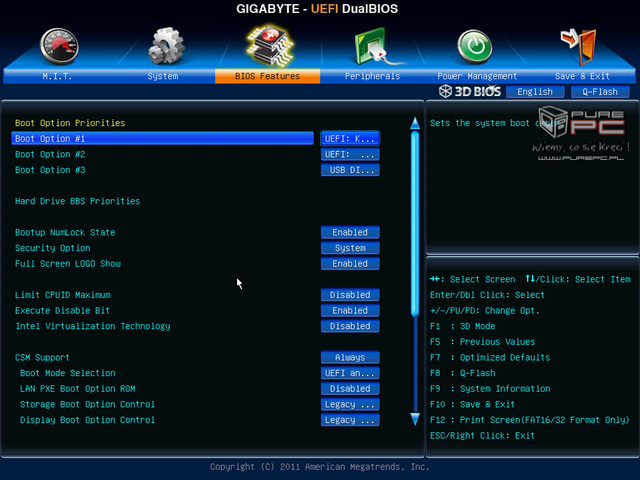The image size is (640, 480).
Task: Toggle Full Screen LOGO Show Enabled value
Action: pos(350,264)
